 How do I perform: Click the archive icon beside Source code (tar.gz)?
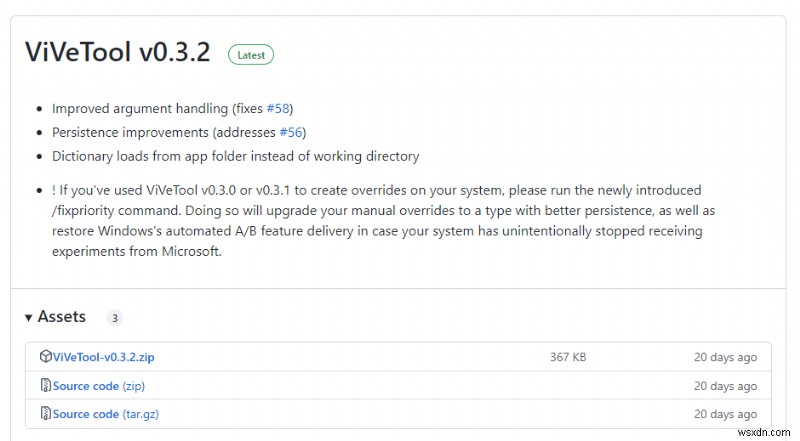(45, 414)
